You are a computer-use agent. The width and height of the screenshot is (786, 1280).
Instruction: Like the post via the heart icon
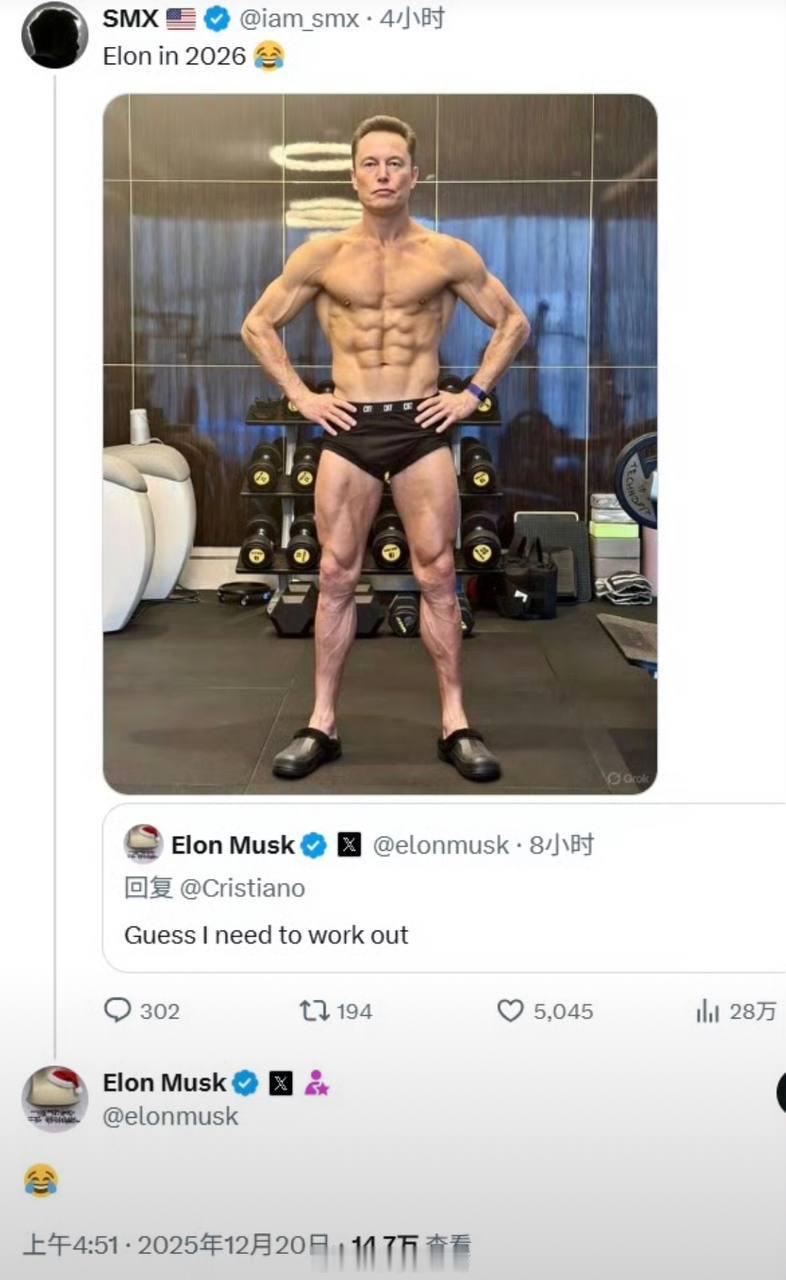coord(511,1011)
